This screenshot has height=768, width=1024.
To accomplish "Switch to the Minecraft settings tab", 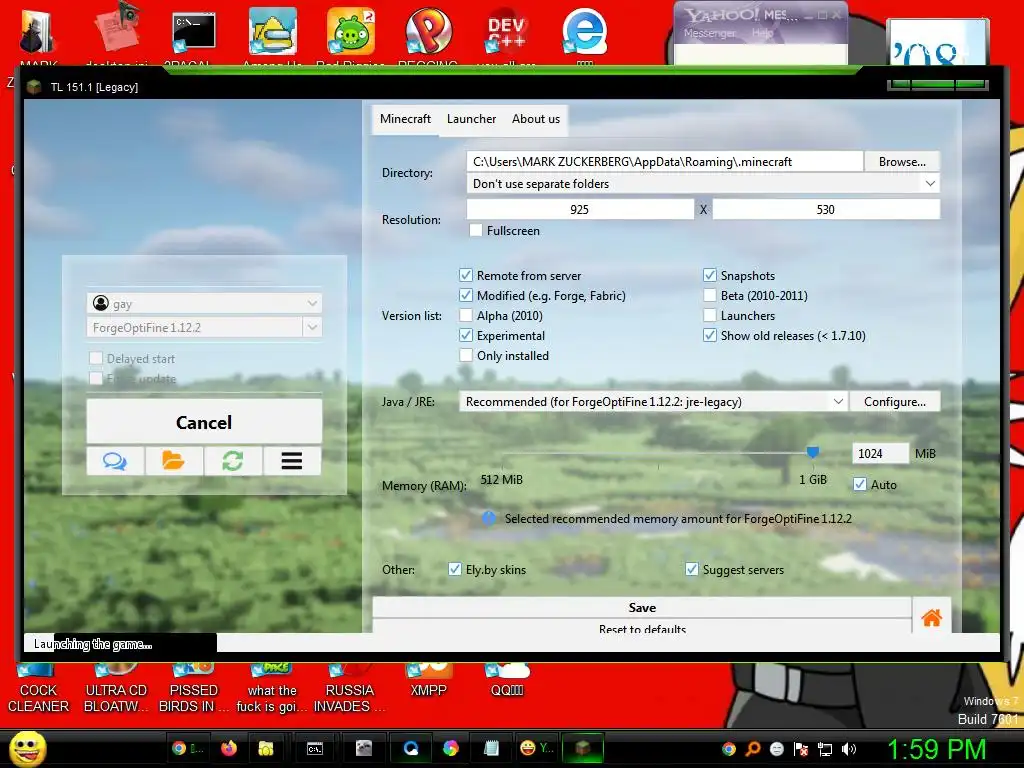I will click(405, 119).
